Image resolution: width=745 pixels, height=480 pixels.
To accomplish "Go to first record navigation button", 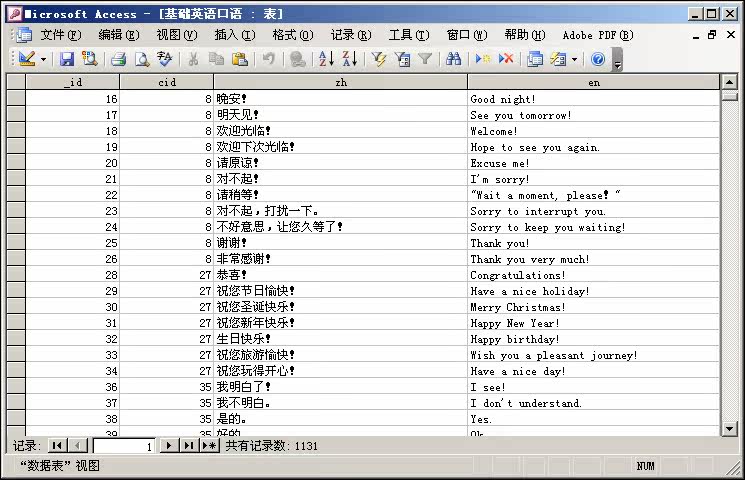I will click(57, 445).
